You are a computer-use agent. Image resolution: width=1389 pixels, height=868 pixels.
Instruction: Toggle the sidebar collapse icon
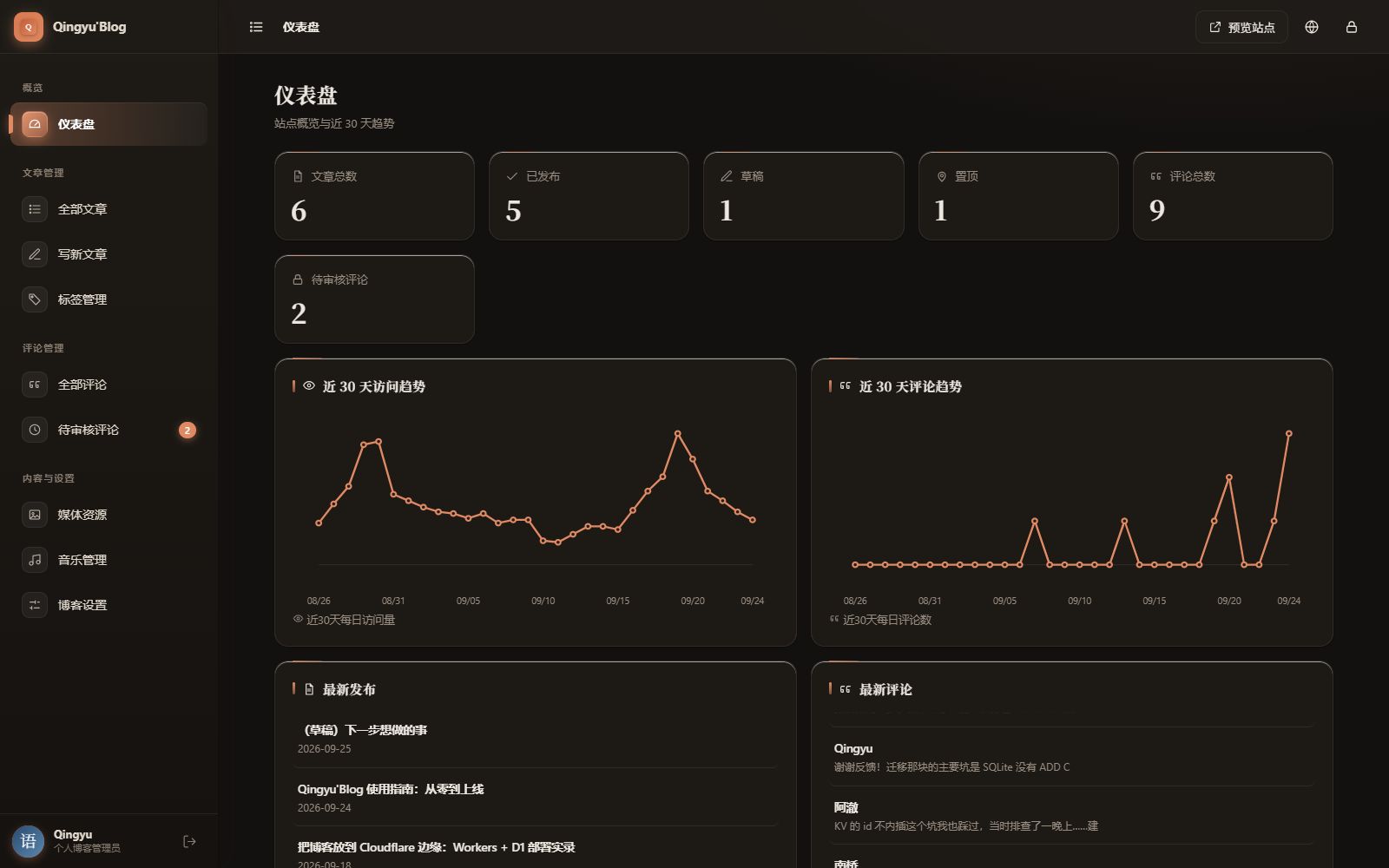coord(256,27)
